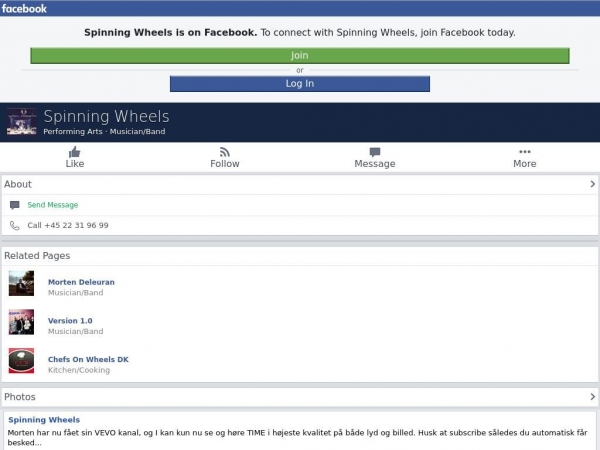
Task: Open the About section header
Action: [x=300, y=184]
